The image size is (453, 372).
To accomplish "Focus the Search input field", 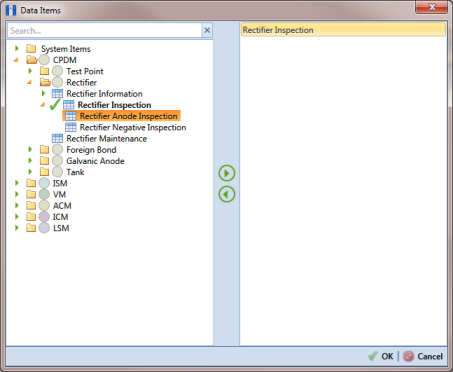I will tap(105, 31).
